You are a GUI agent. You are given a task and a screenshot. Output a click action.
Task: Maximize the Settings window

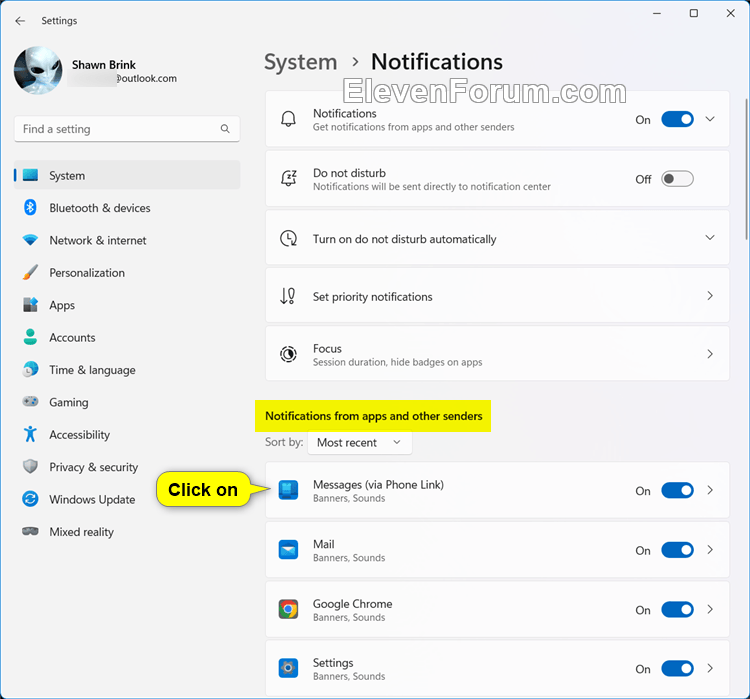(x=694, y=13)
